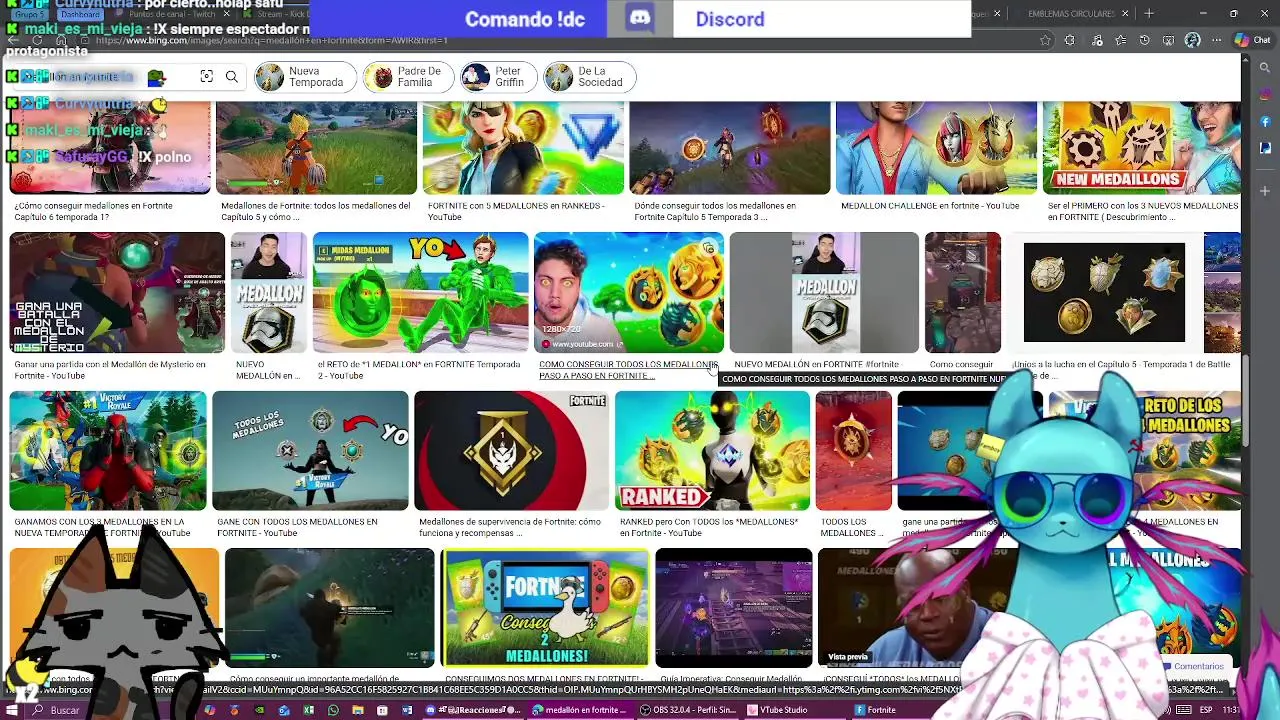The image size is (1280, 720).
Task: Open Nintendo Switch Fortnite medallones thumbnail
Action: coord(545,607)
